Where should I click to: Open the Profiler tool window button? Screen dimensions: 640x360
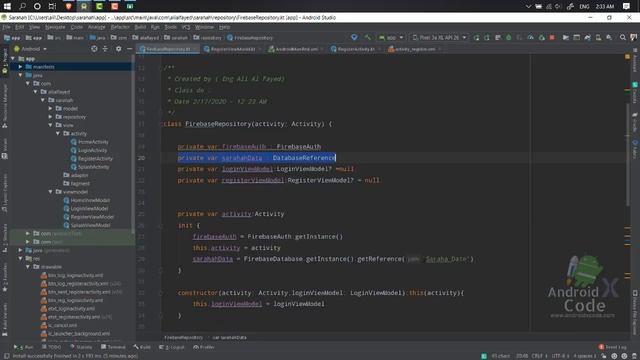pyautogui.click(x=204, y=347)
